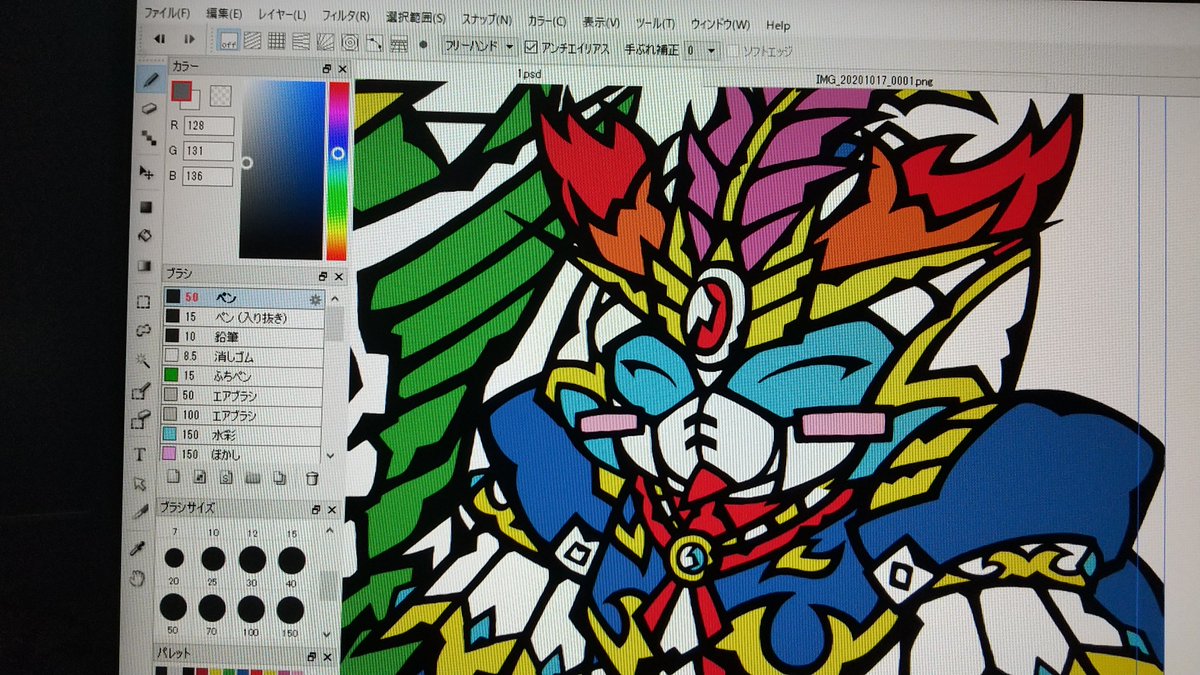Click the G value input field
This screenshot has height=675, width=1200.
point(208,151)
